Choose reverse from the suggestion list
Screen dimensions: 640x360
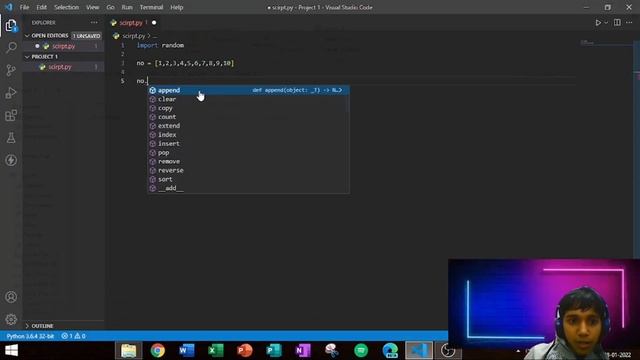tap(248, 170)
